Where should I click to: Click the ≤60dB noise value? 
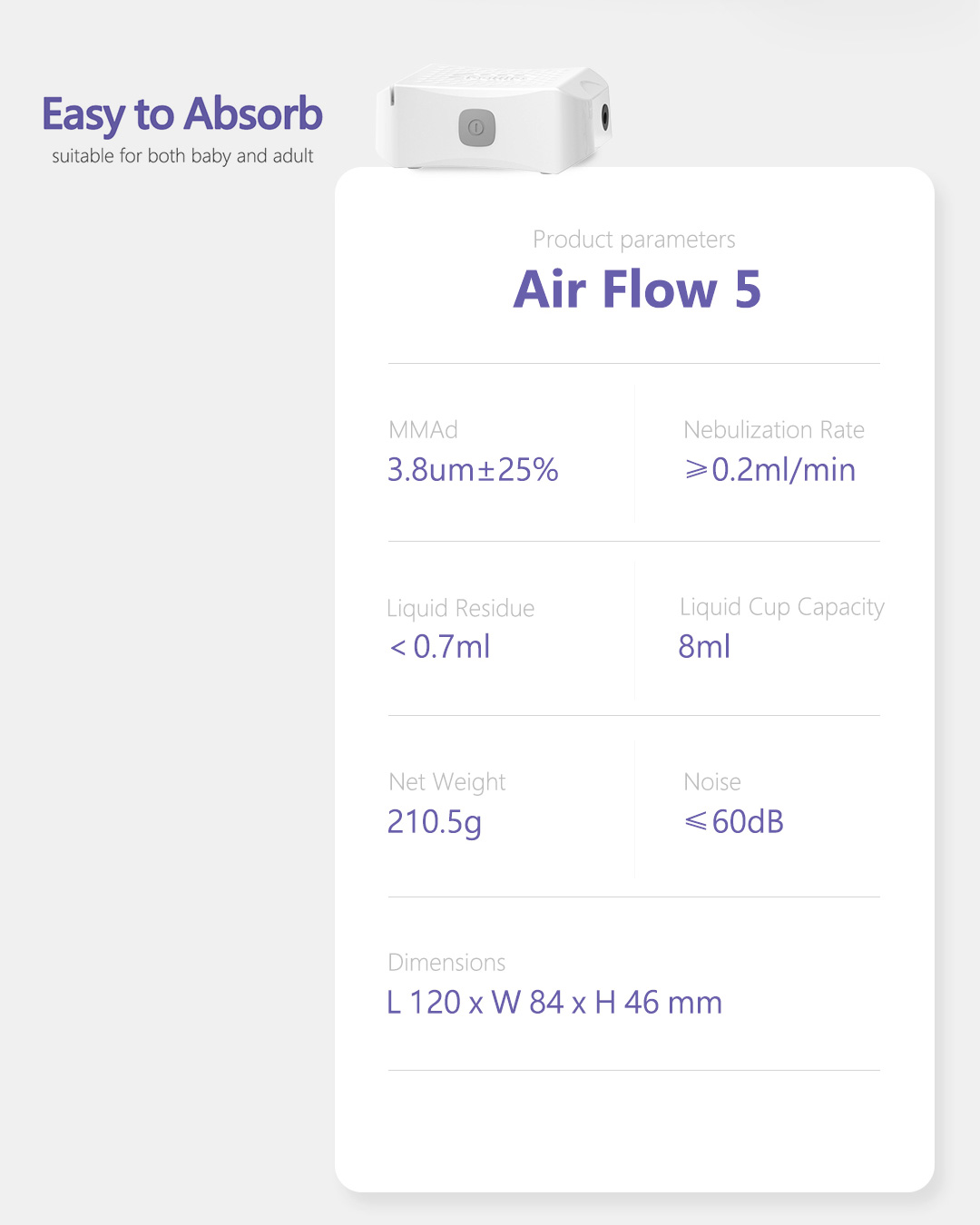point(734,822)
